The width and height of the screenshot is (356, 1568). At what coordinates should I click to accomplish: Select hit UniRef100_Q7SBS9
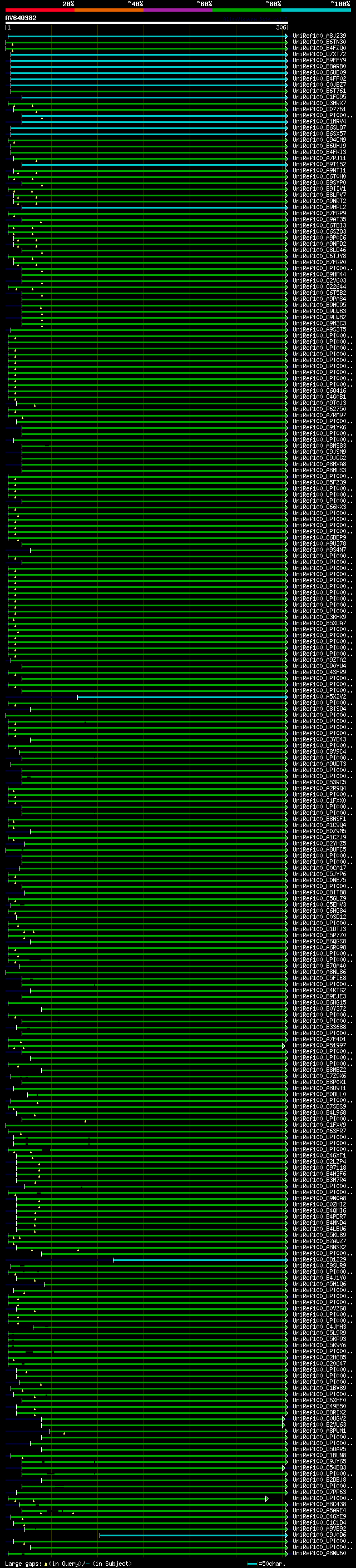click(x=319, y=1106)
